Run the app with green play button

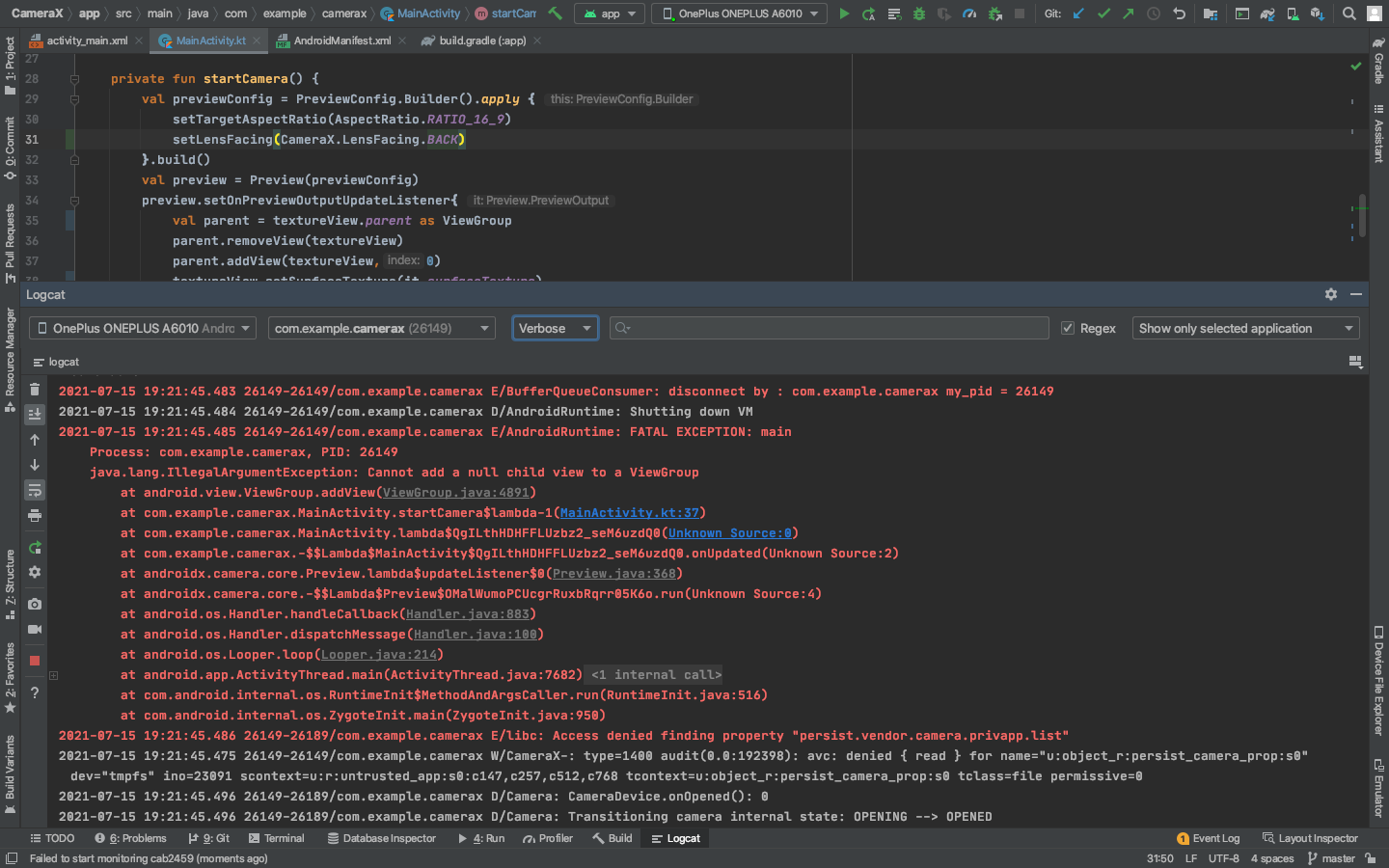pos(844,14)
